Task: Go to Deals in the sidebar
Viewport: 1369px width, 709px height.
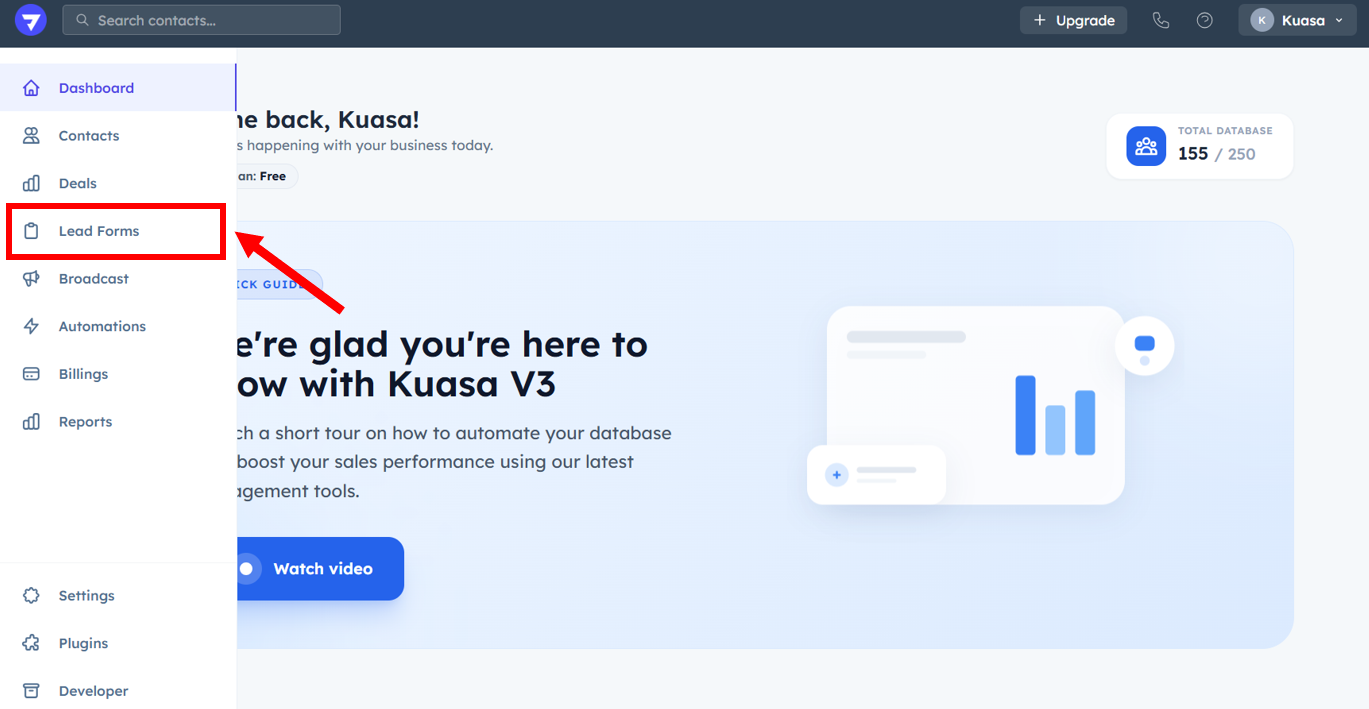Action: (77, 184)
